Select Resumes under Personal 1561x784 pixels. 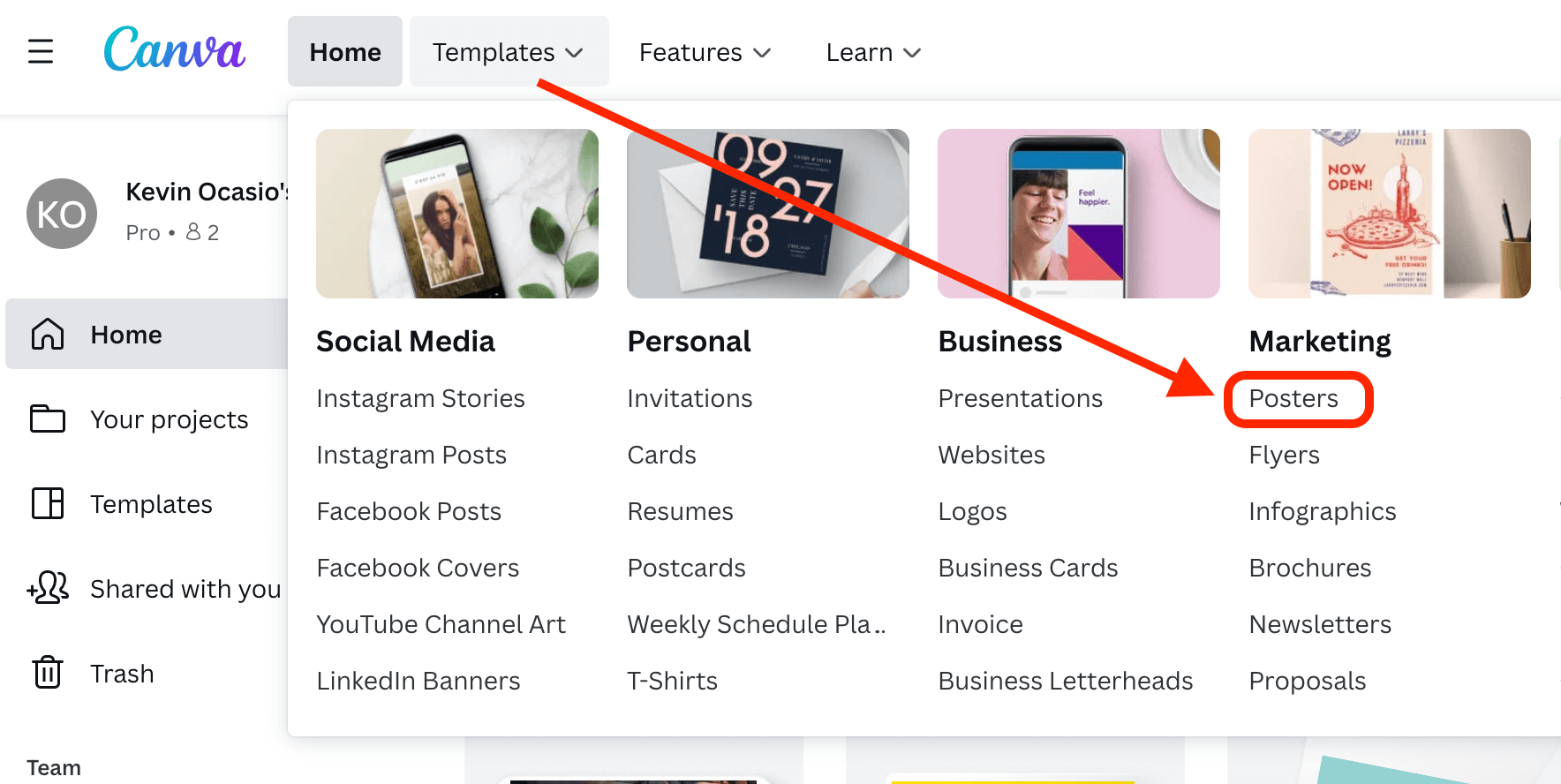coord(680,511)
